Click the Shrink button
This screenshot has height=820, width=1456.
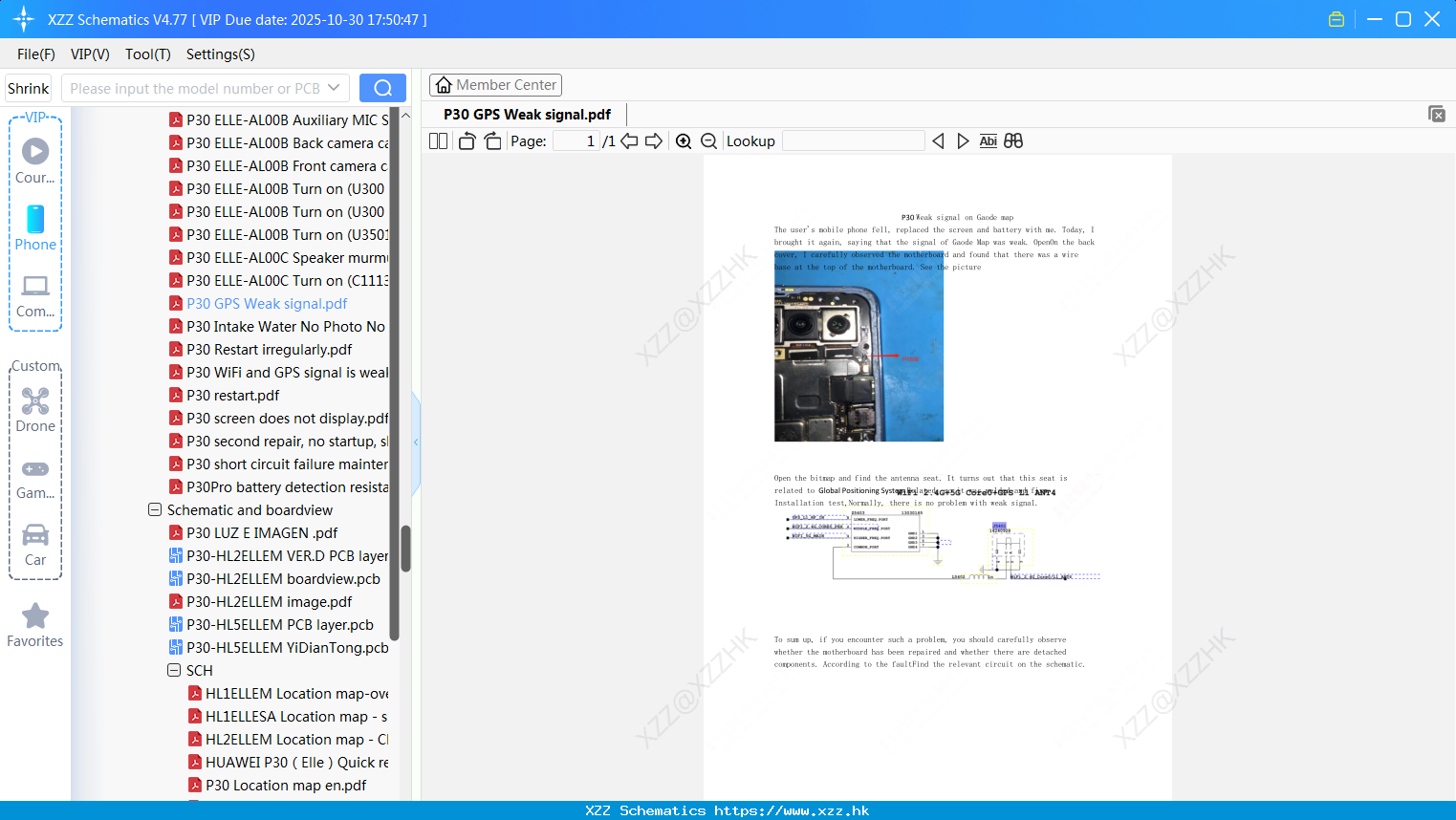(29, 88)
